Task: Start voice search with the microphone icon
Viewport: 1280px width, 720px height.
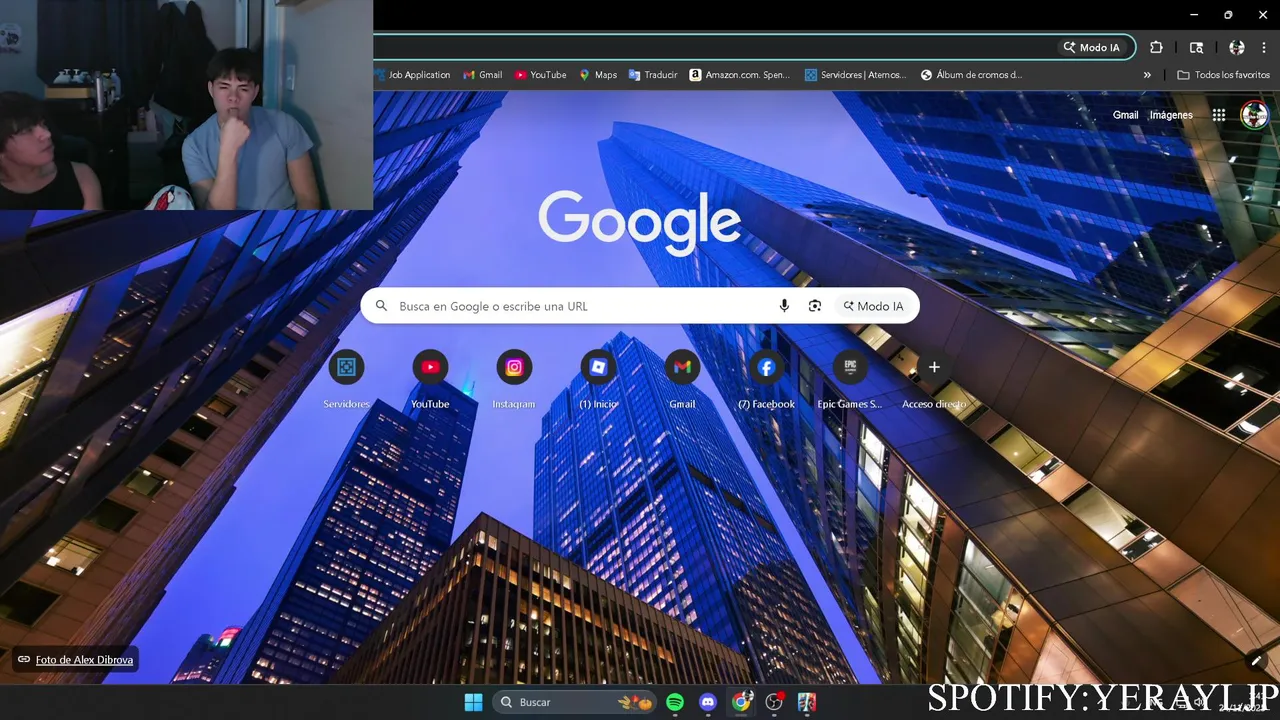Action: (x=784, y=306)
